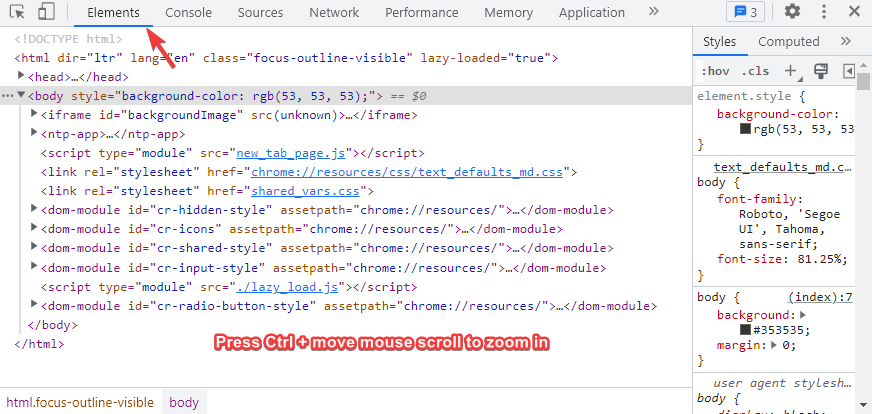
Task: Open the text_defaults_md.c… stylesheet source link
Action: point(783,167)
